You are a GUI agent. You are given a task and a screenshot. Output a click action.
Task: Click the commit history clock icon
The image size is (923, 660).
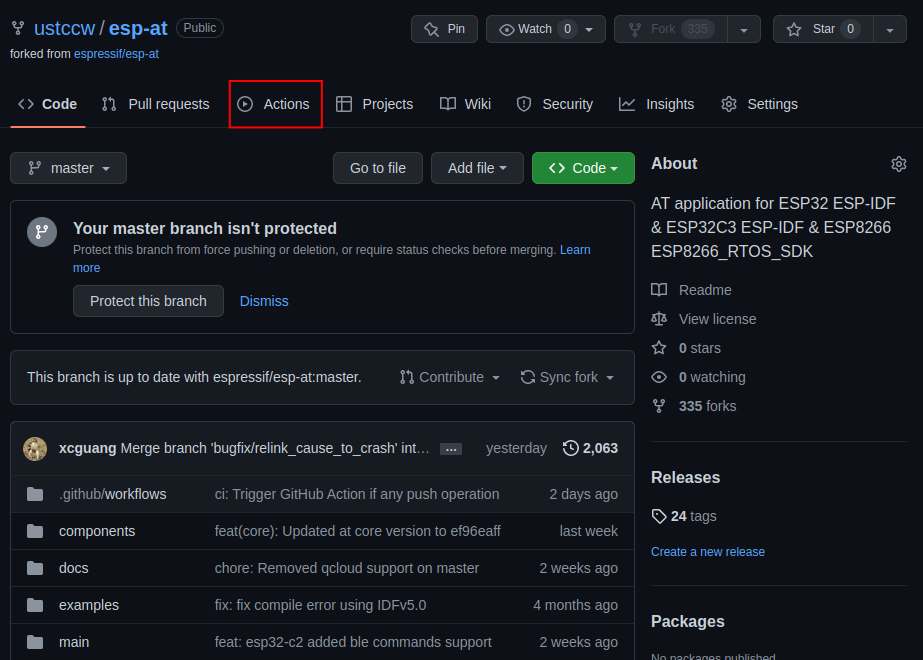pyautogui.click(x=570, y=448)
